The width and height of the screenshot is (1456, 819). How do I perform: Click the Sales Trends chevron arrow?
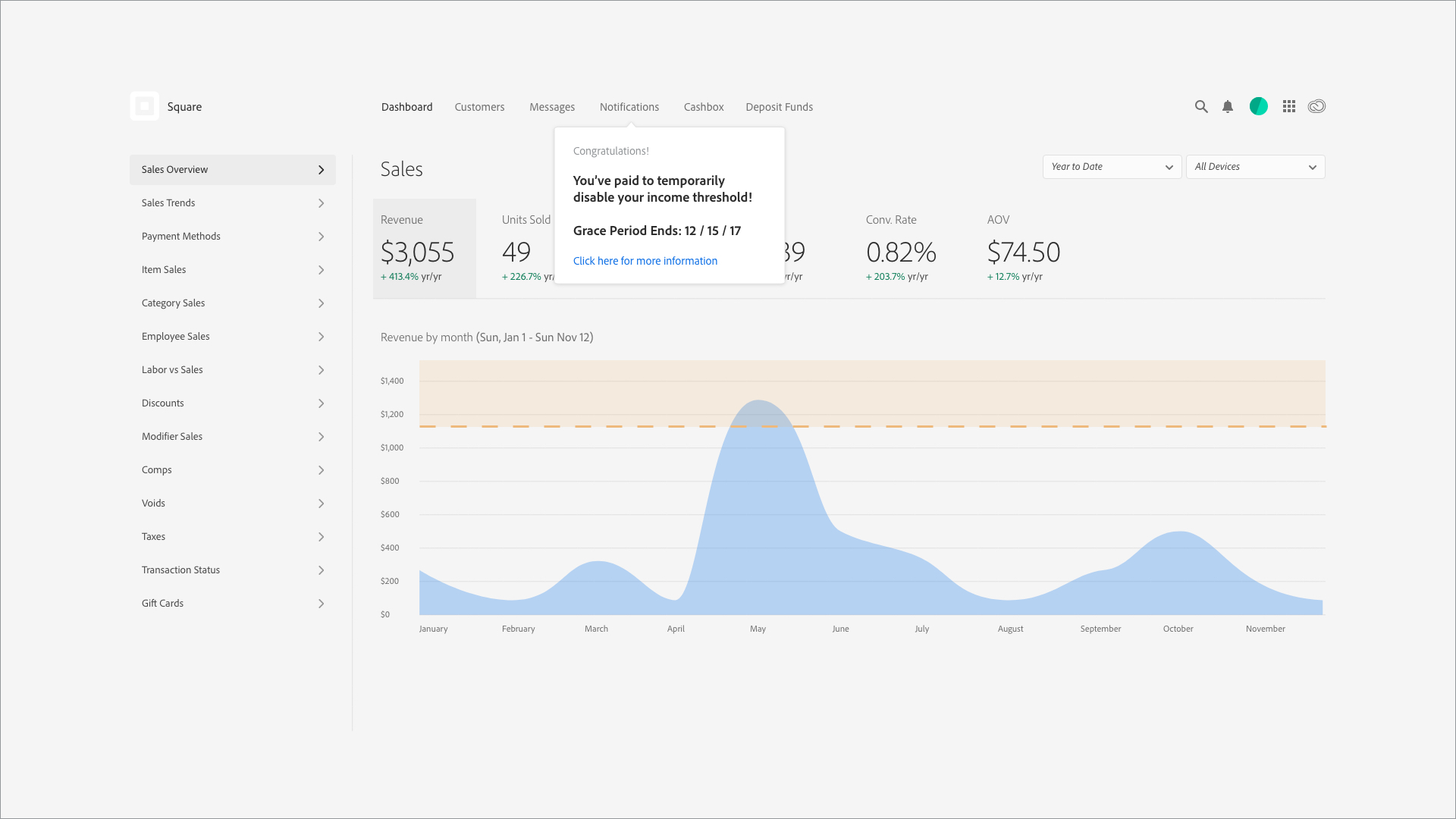321,203
